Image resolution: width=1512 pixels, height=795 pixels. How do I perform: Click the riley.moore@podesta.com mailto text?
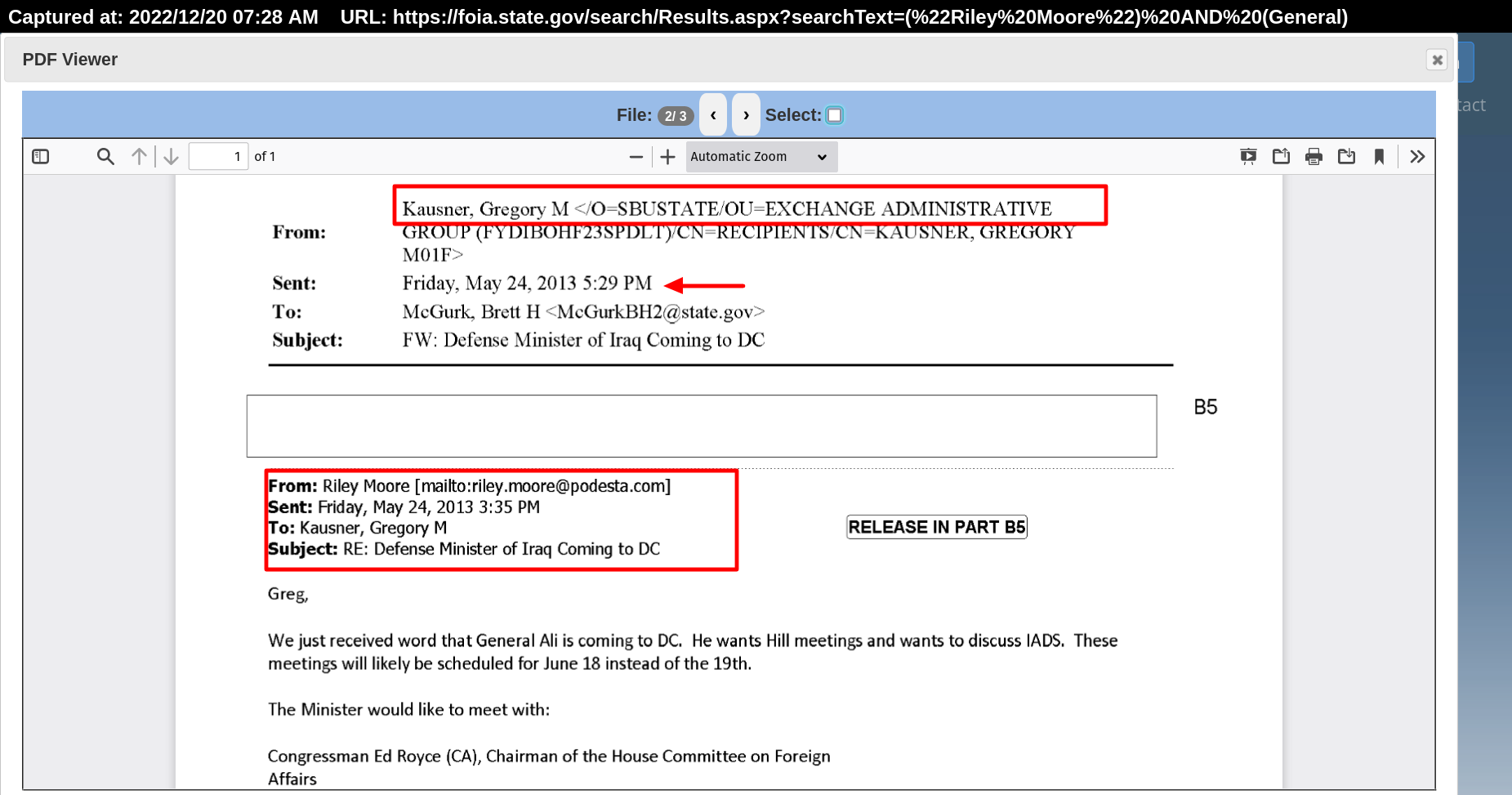(542, 486)
